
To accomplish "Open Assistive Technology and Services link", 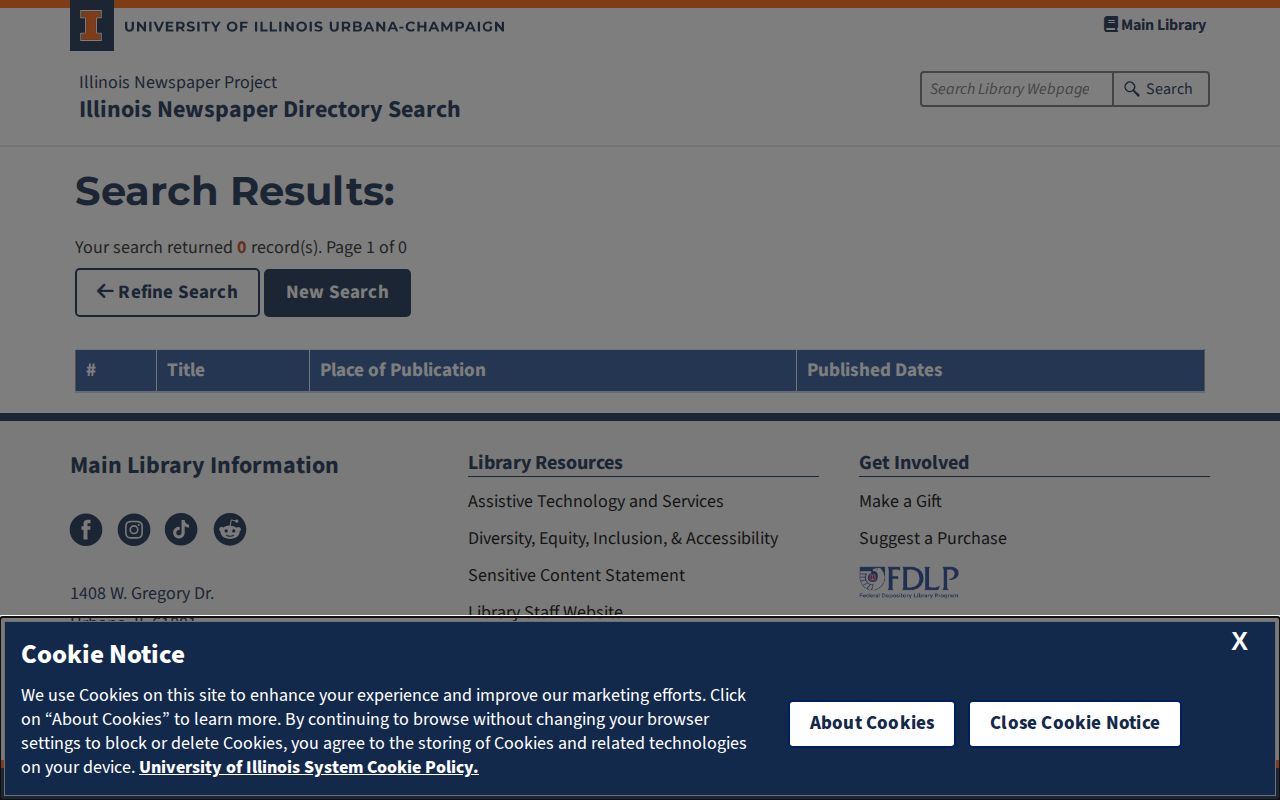I will click(596, 501).
